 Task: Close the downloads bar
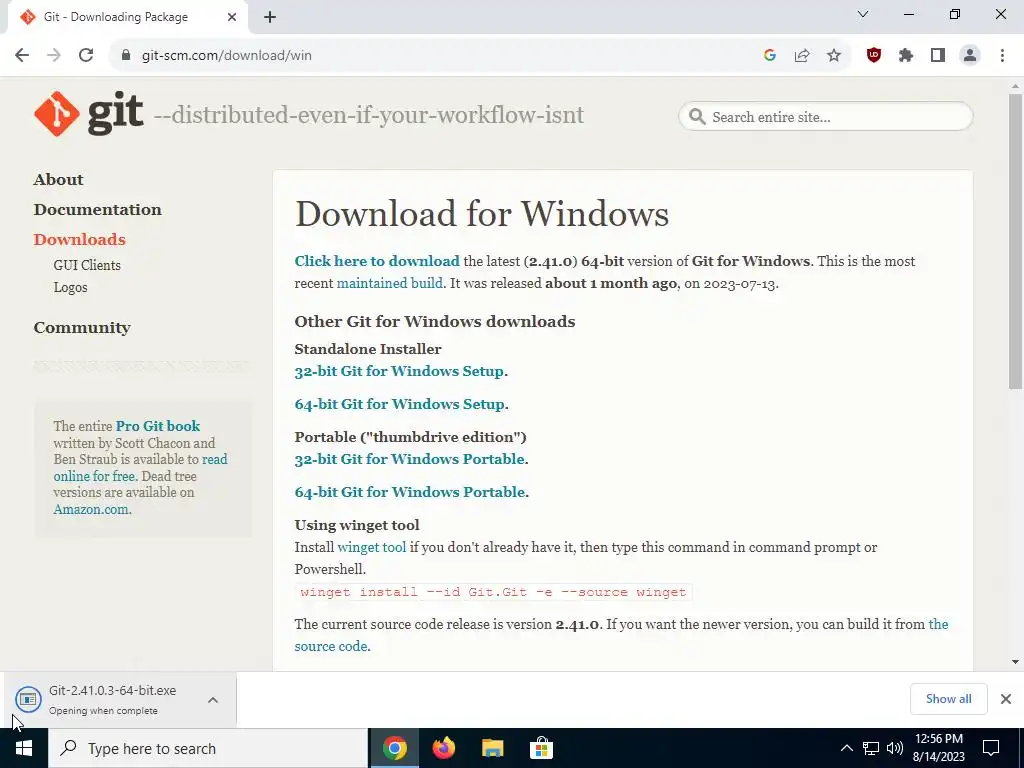1006,699
